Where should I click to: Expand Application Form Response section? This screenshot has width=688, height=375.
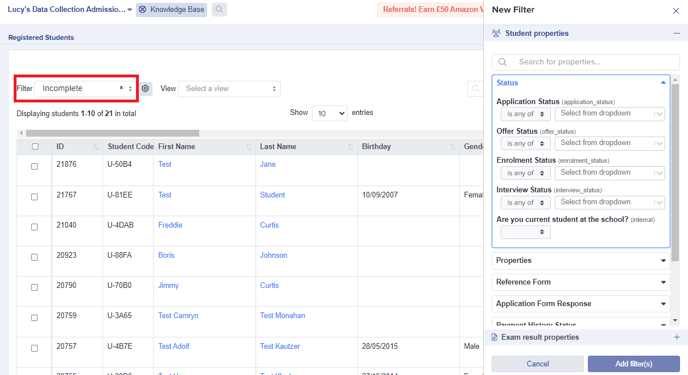pos(580,304)
